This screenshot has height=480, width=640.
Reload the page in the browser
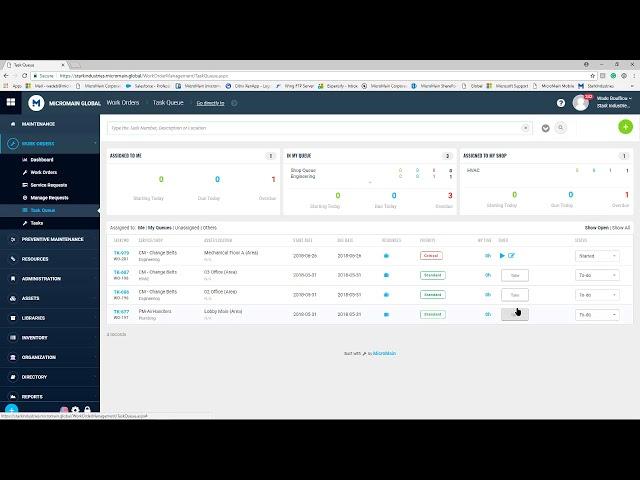[x=24, y=76]
